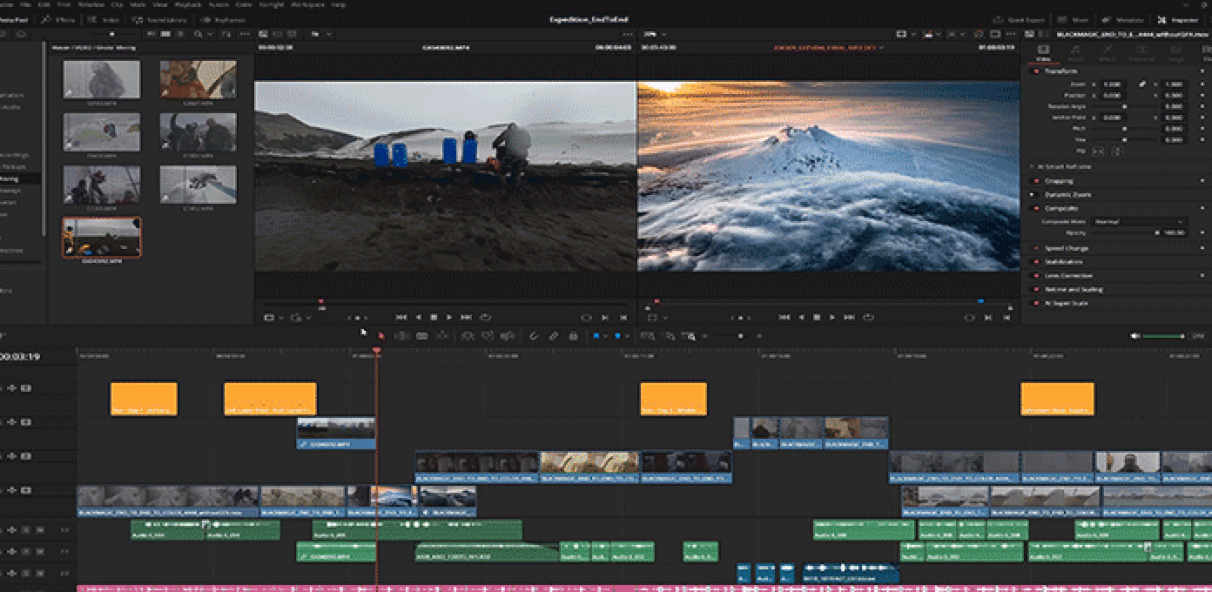Select the GH010092.MP4 thumbnail in the media pool

pyautogui.click(x=99, y=238)
